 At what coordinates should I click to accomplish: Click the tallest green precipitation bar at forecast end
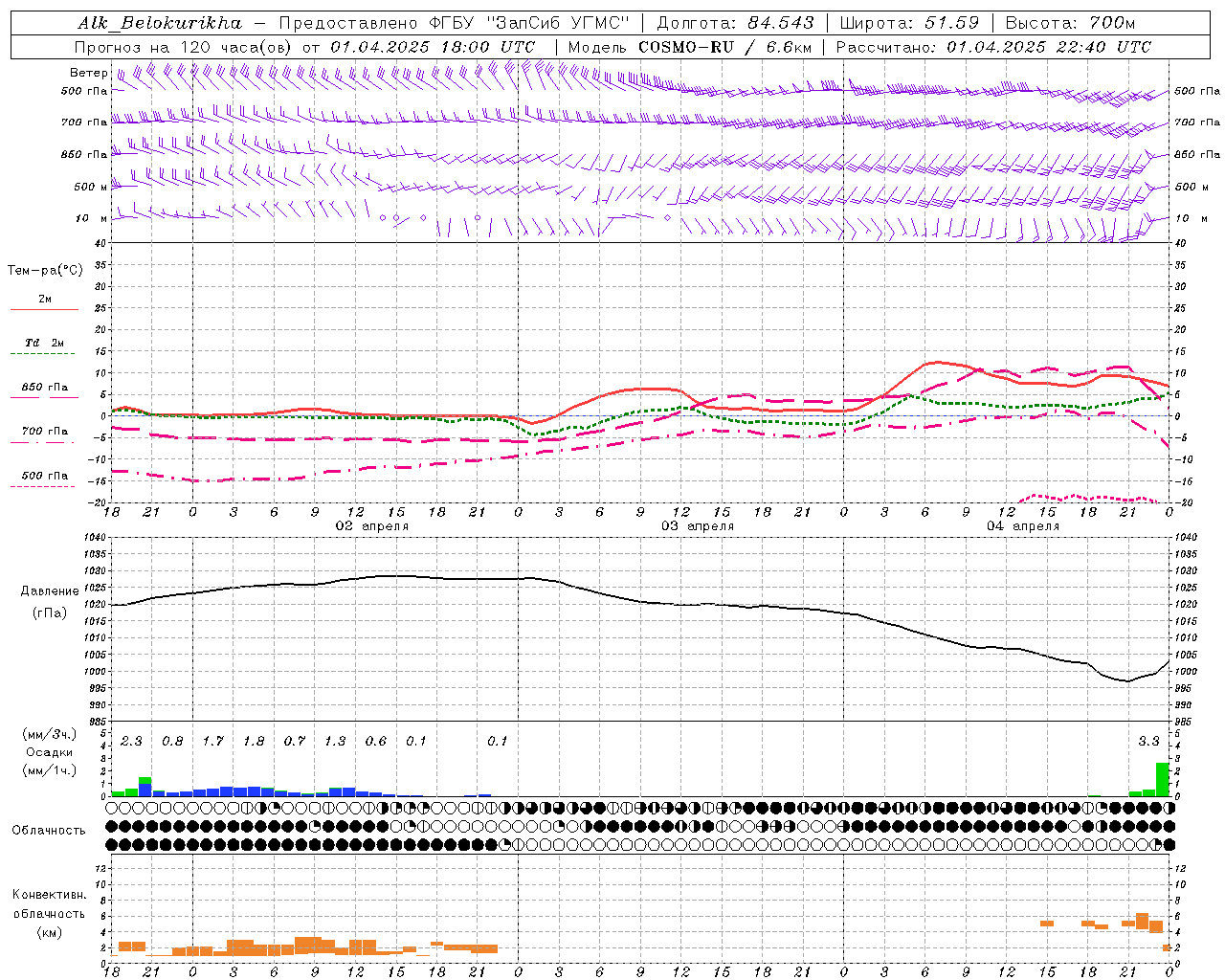[x=1162, y=779]
